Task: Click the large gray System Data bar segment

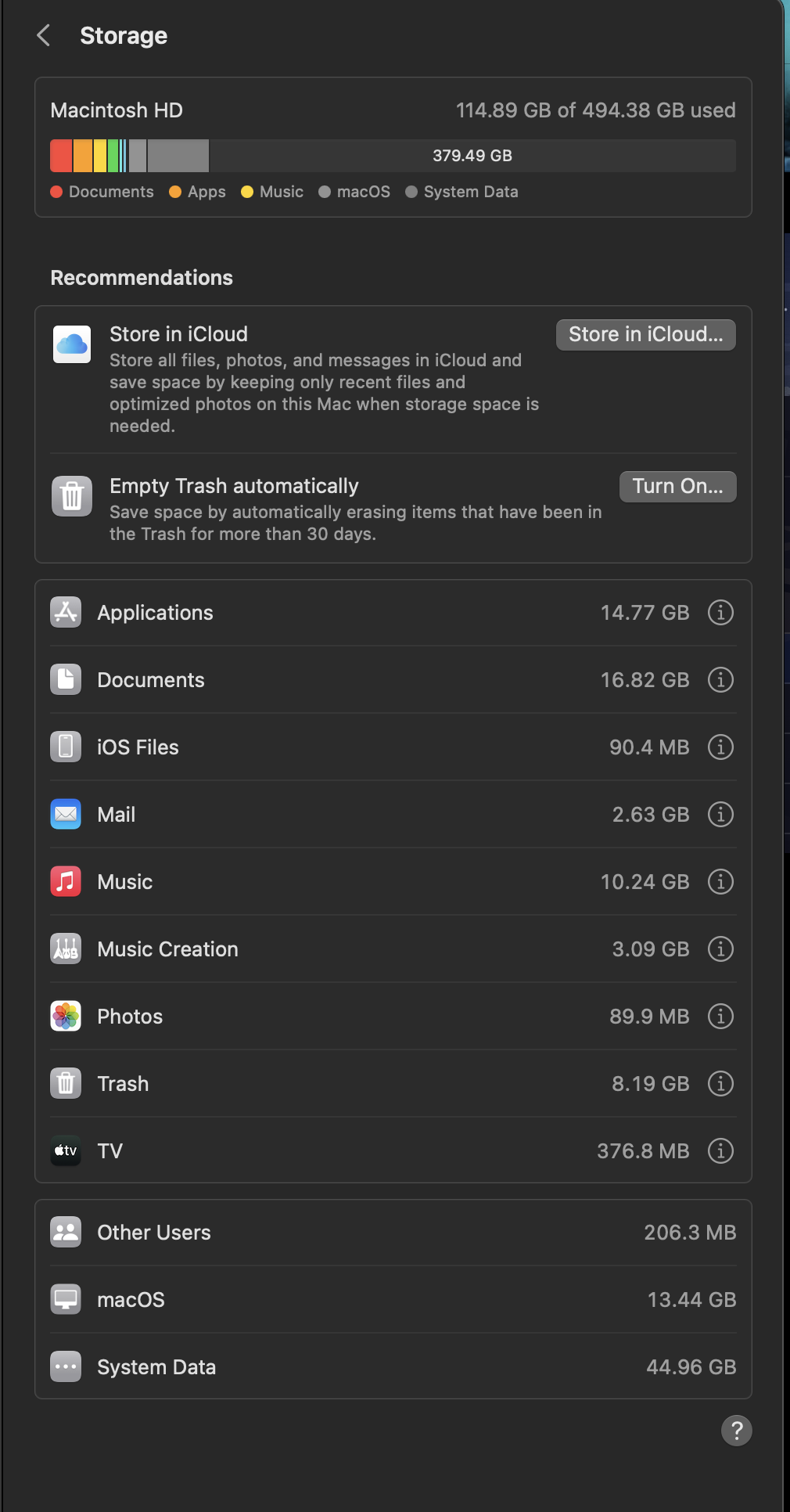Action: pyautogui.click(x=178, y=156)
